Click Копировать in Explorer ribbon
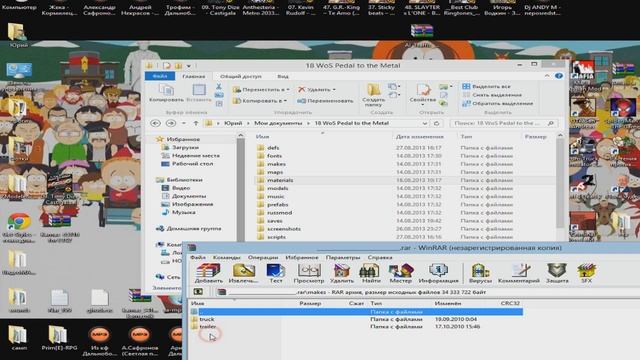 point(166,93)
